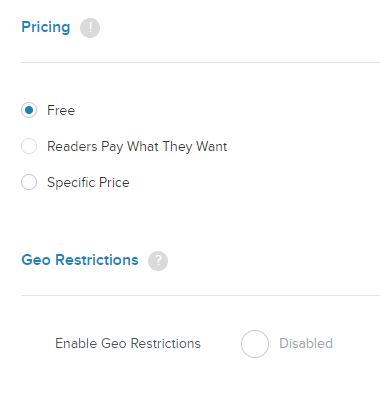Set pricing to pay-what-you-want option
This screenshot has height=395, width=380.
coord(29,146)
